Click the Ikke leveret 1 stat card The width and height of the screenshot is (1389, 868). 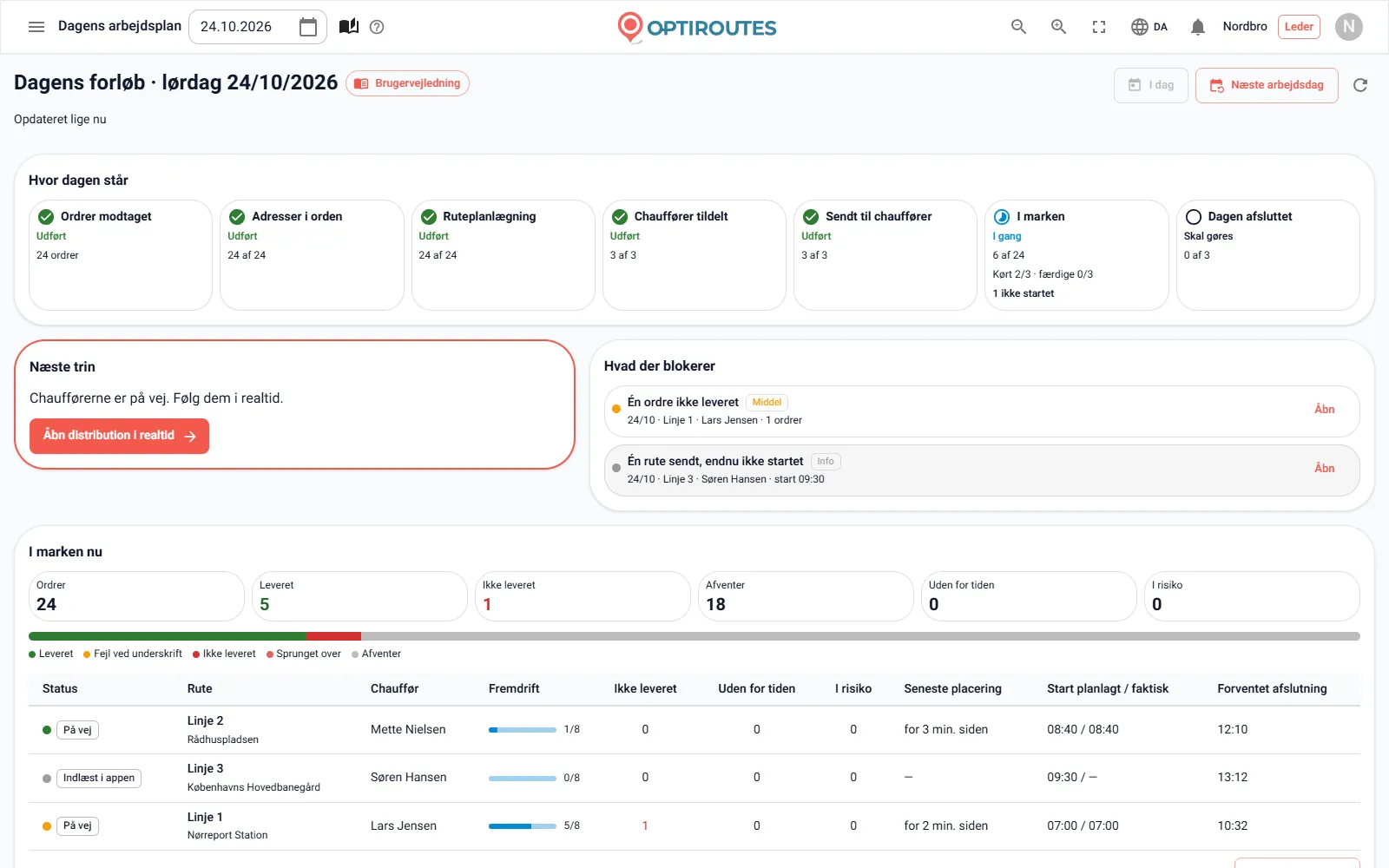[x=583, y=596]
